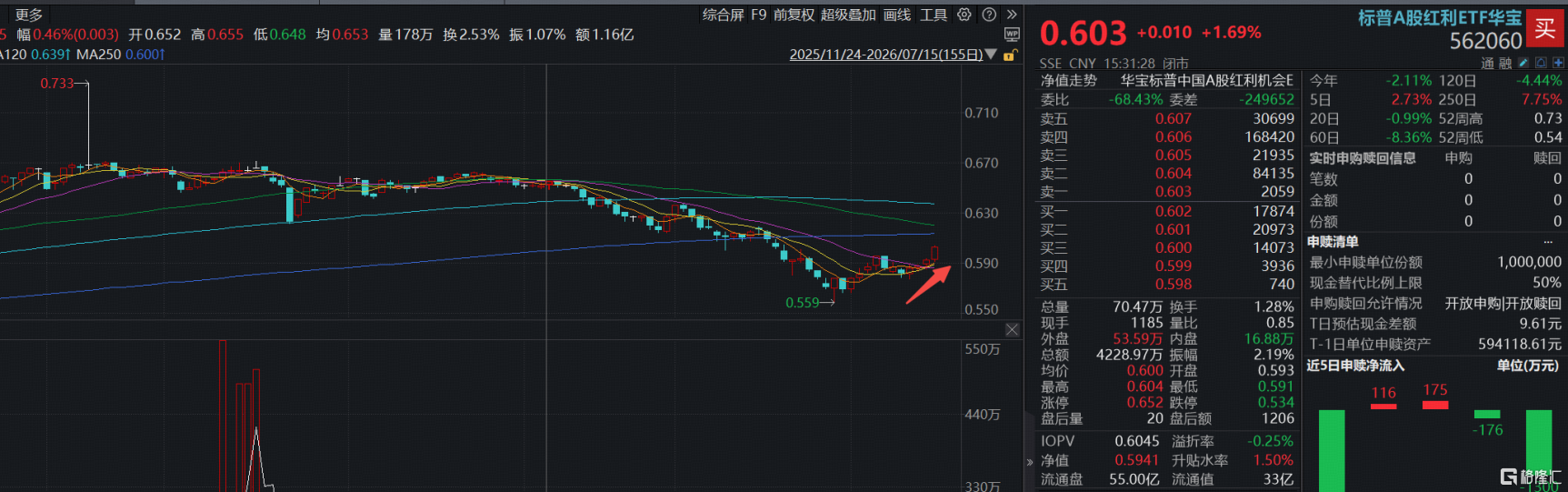The height and width of the screenshot is (492, 1568).
Task: Click the 买一 price 0.602
Action: 1173,212
